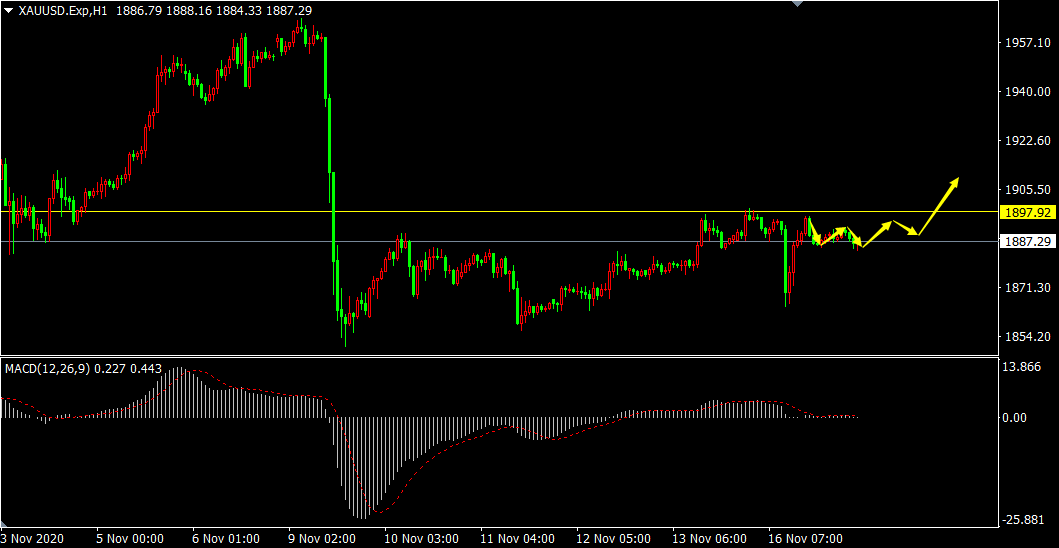The image size is (1059, 548).
Task: Click the MACD value 0.227
Action: (109, 368)
